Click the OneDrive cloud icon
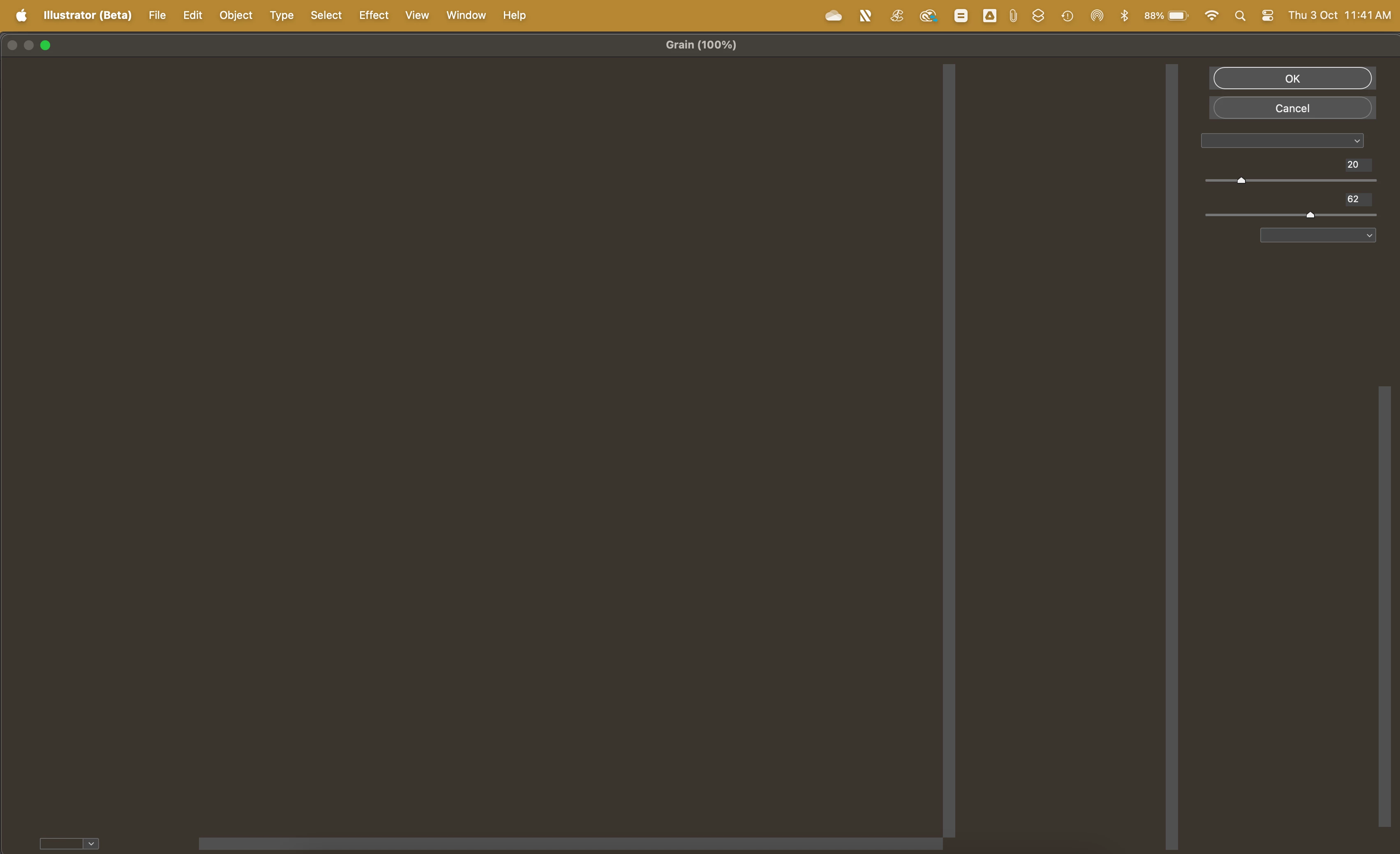1400x854 pixels. point(833,15)
